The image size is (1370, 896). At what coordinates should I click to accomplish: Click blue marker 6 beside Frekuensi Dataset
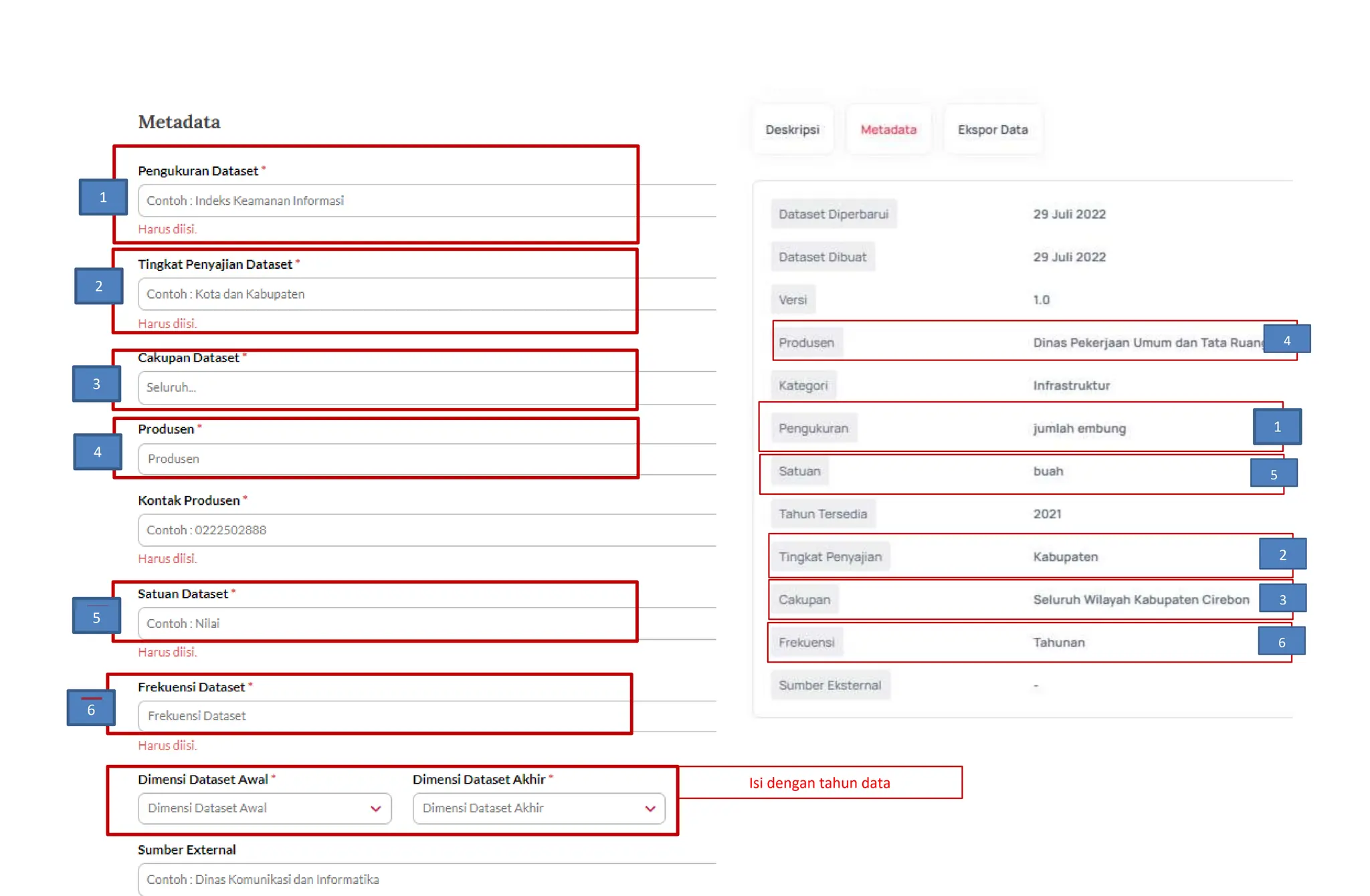click(x=91, y=709)
